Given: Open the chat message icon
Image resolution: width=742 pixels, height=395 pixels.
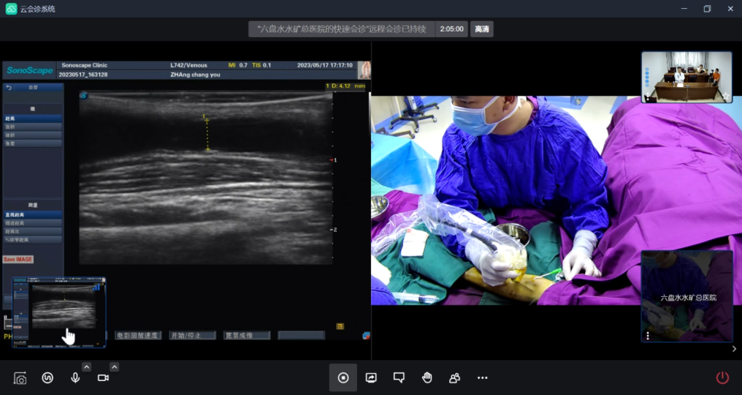Looking at the screenshot, I should [x=399, y=377].
